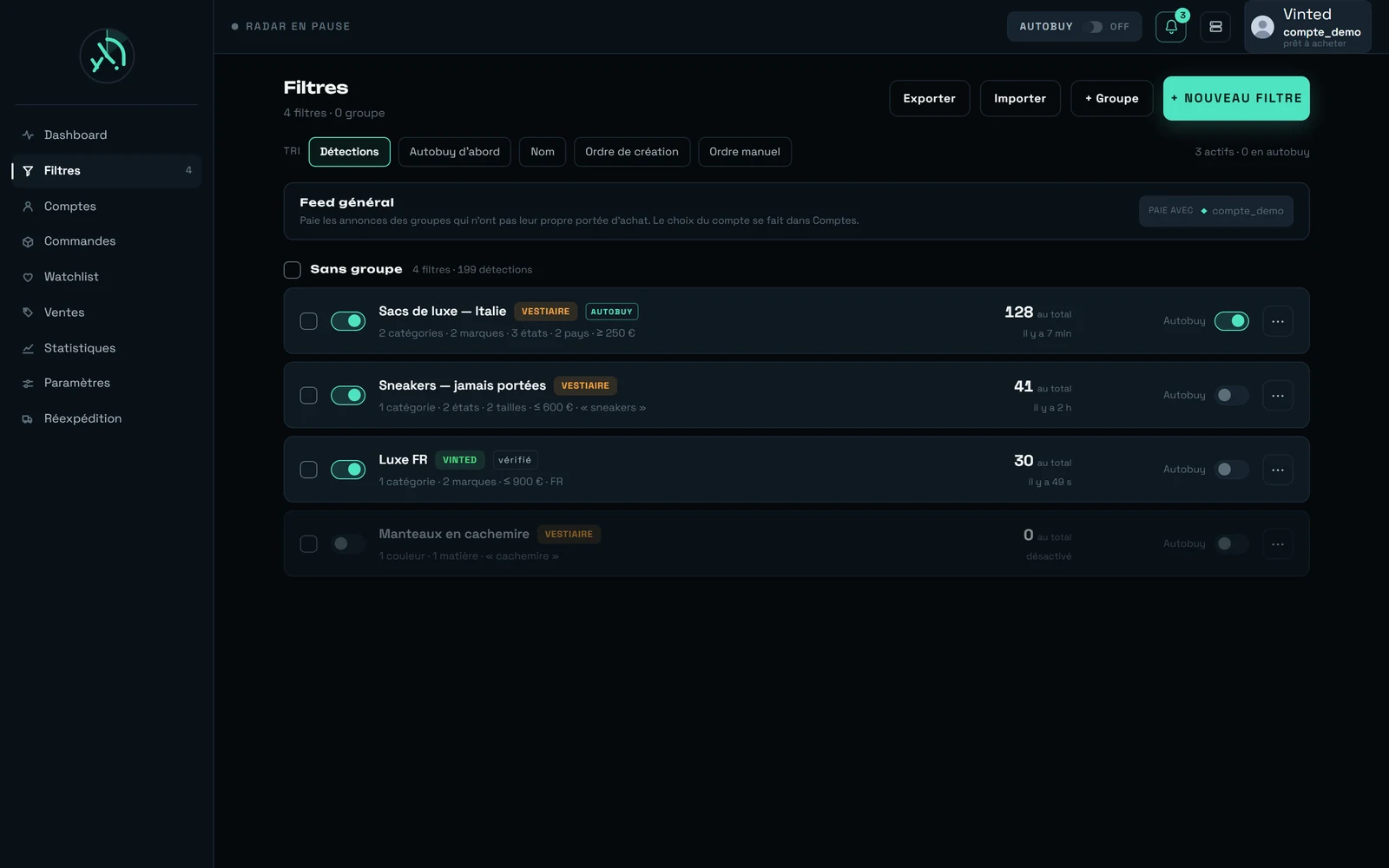The image size is (1389, 868).
Task: Click the Importer button
Action: (1020, 98)
